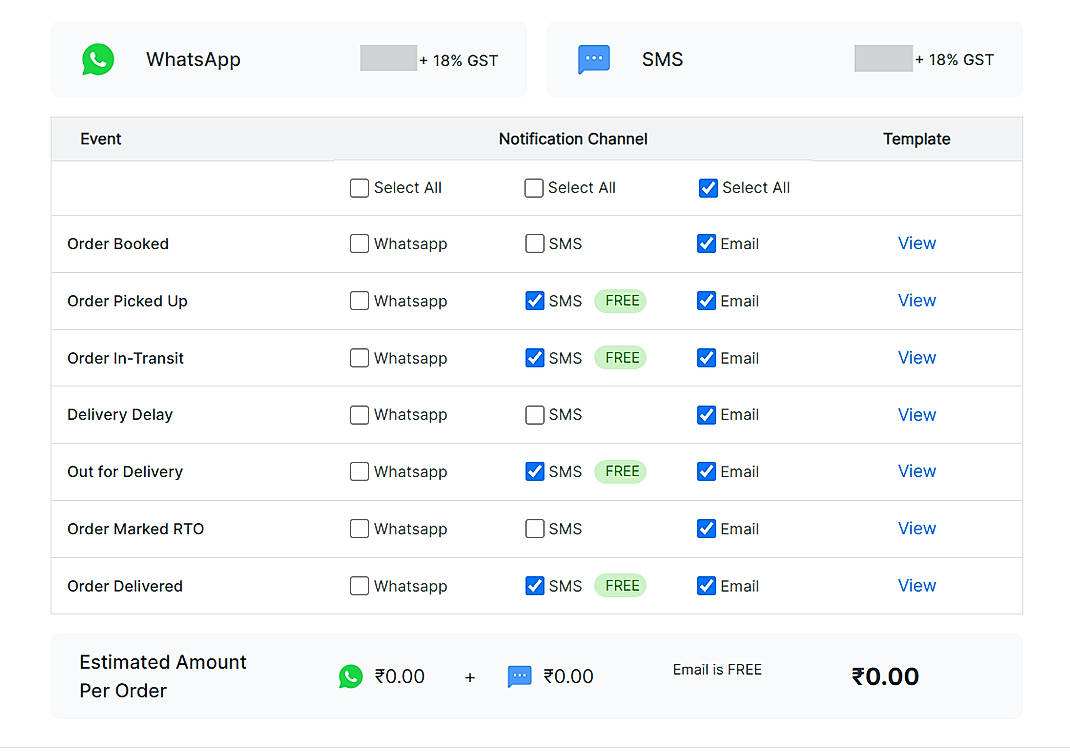The height and width of the screenshot is (751, 1070).
Task: Enable Whatsapp for Order Picked Up
Action: (359, 301)
